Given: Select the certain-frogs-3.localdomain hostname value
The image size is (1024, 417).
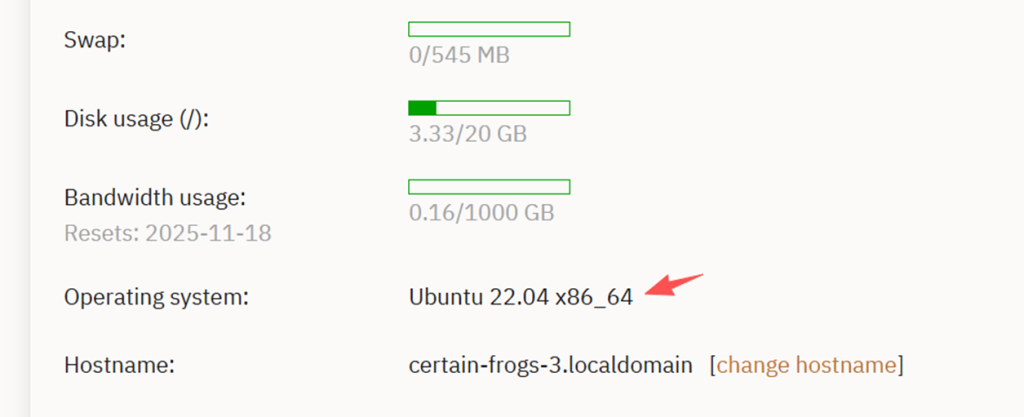Looking at the screenshot, I should click(x=550, y=365).
